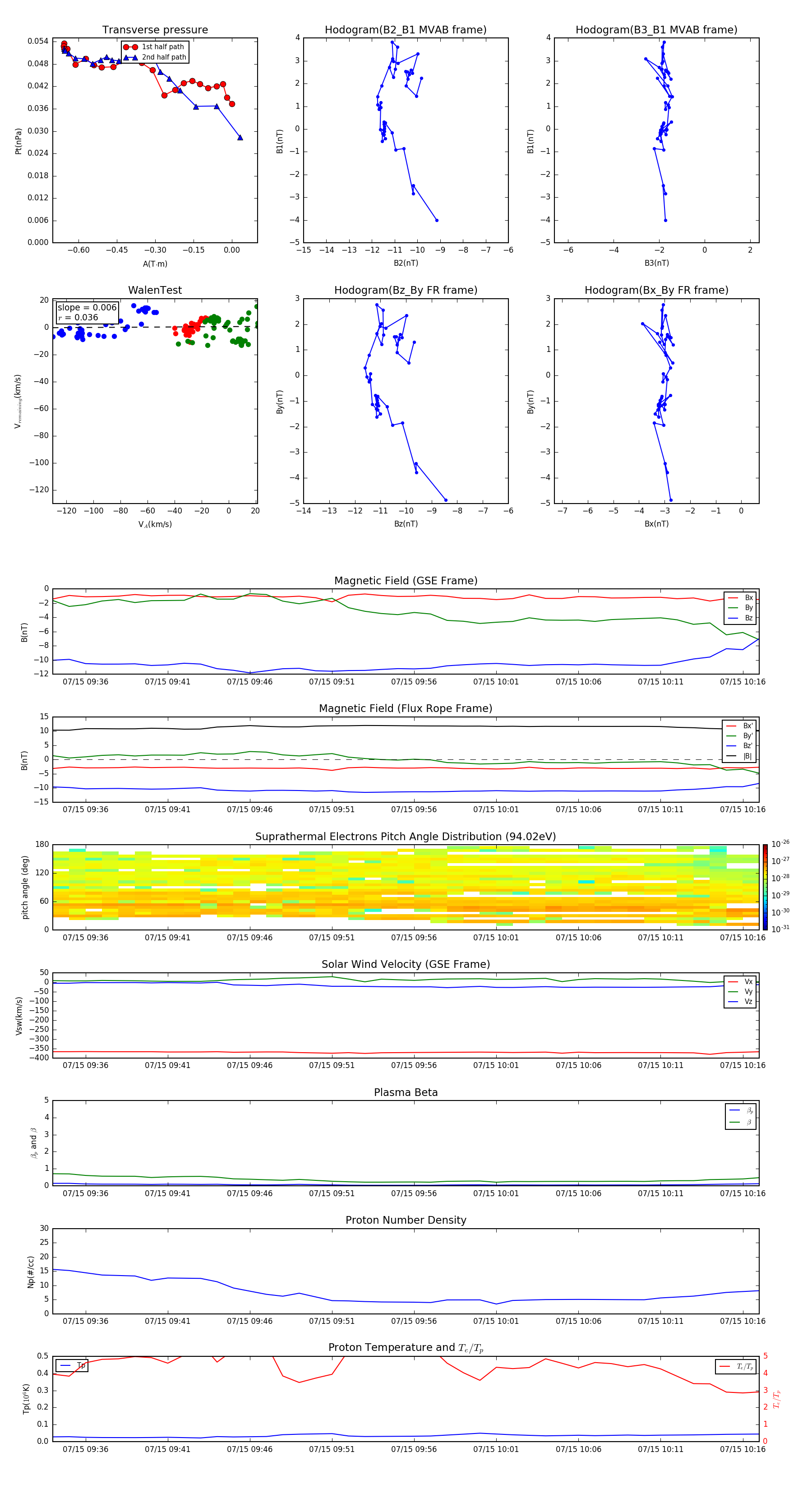Click the 'A(T·m)' x-axis label
The image size is (812, 1489).
[155, 264]
